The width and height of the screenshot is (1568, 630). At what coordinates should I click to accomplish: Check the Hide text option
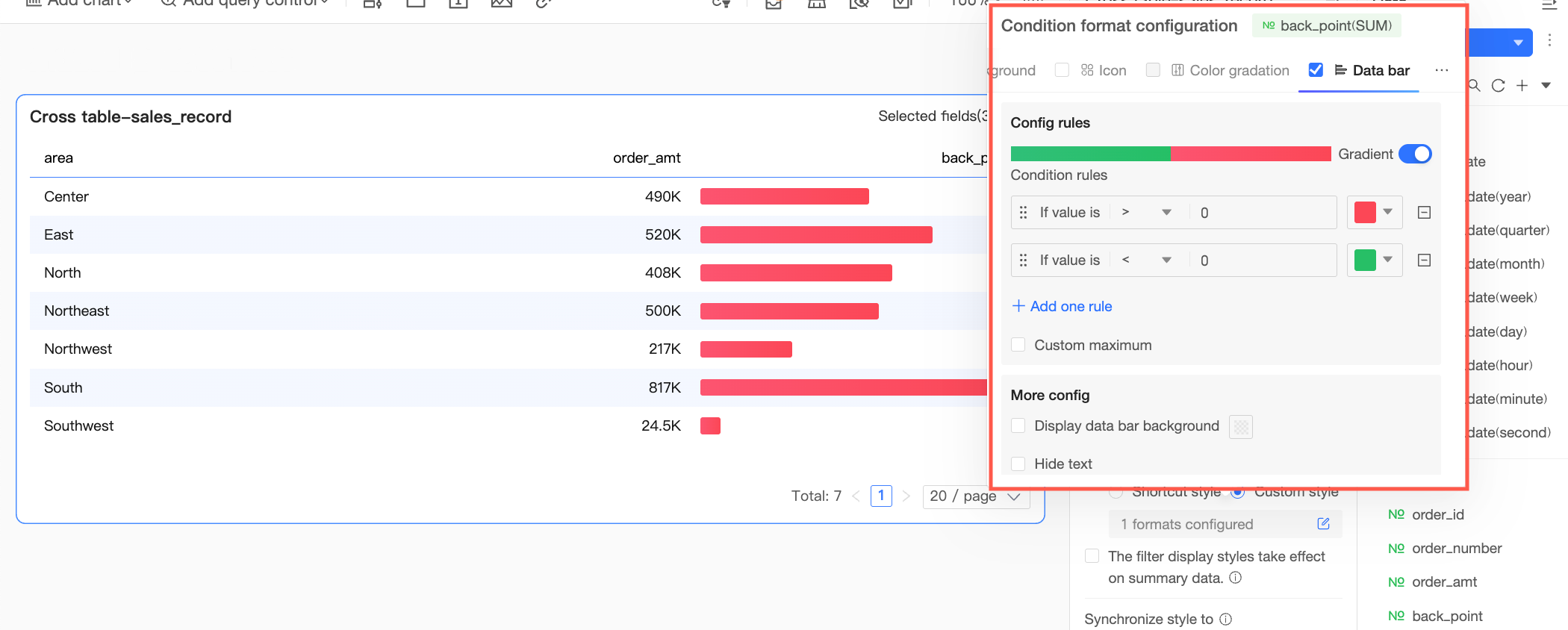[x=1018, y=464]
